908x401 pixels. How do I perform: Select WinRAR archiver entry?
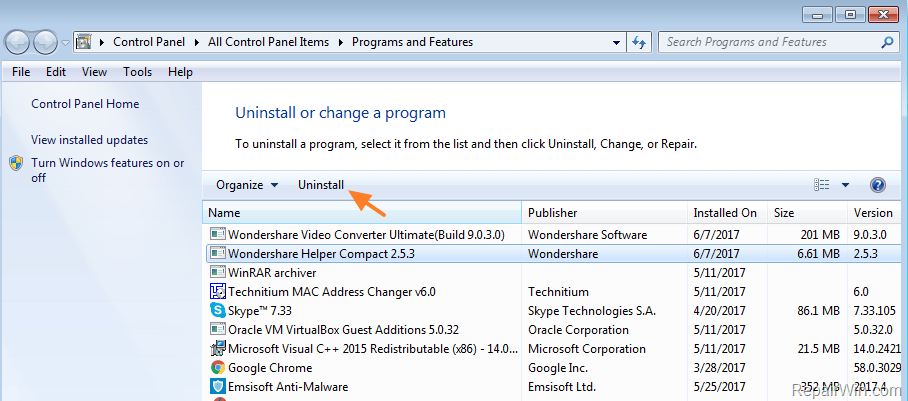[556, 272]
